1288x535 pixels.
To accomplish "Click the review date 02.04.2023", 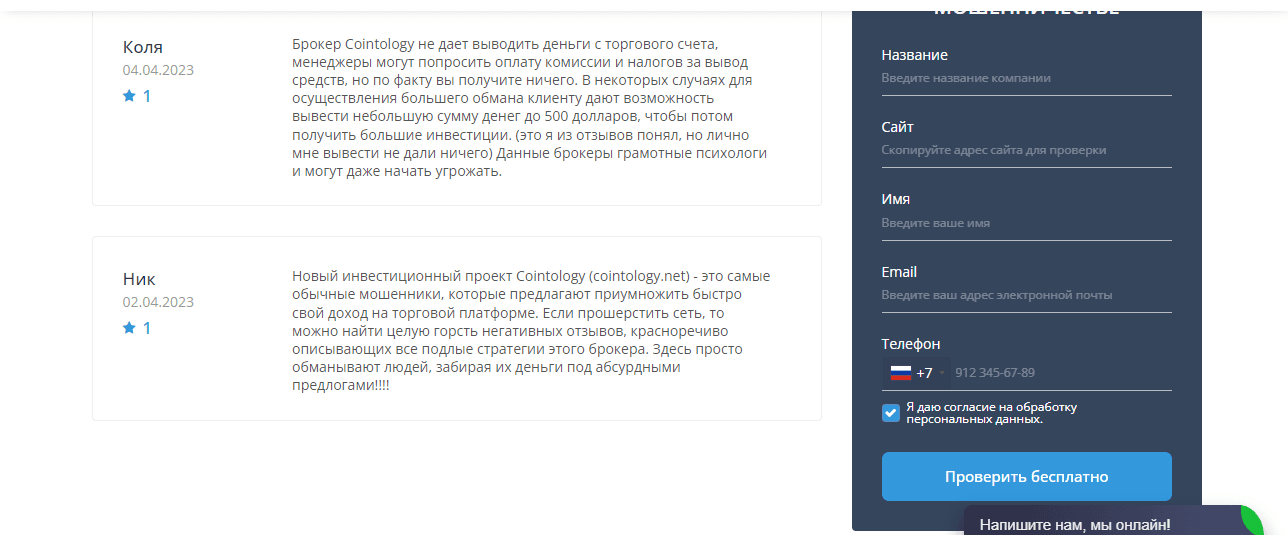I will click(158, 302).
